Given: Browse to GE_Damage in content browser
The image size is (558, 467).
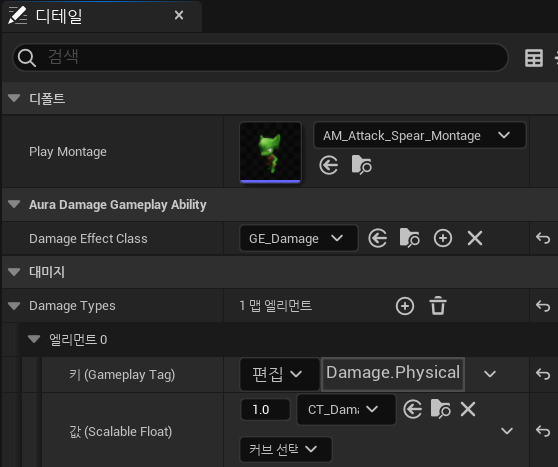Looking at the screenshot, I should [410, 238].
